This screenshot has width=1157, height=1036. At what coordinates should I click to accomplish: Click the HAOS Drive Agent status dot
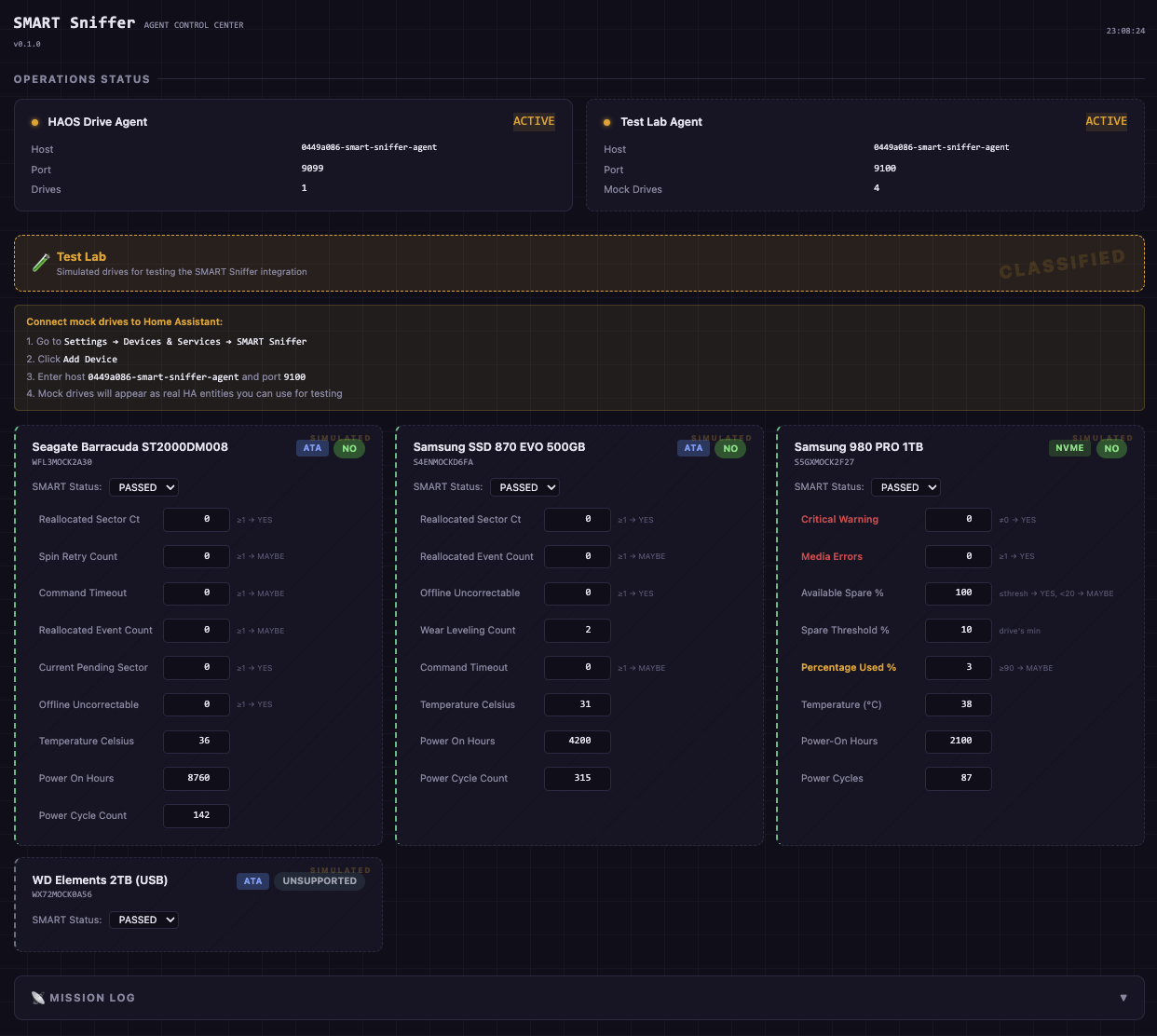34,122
